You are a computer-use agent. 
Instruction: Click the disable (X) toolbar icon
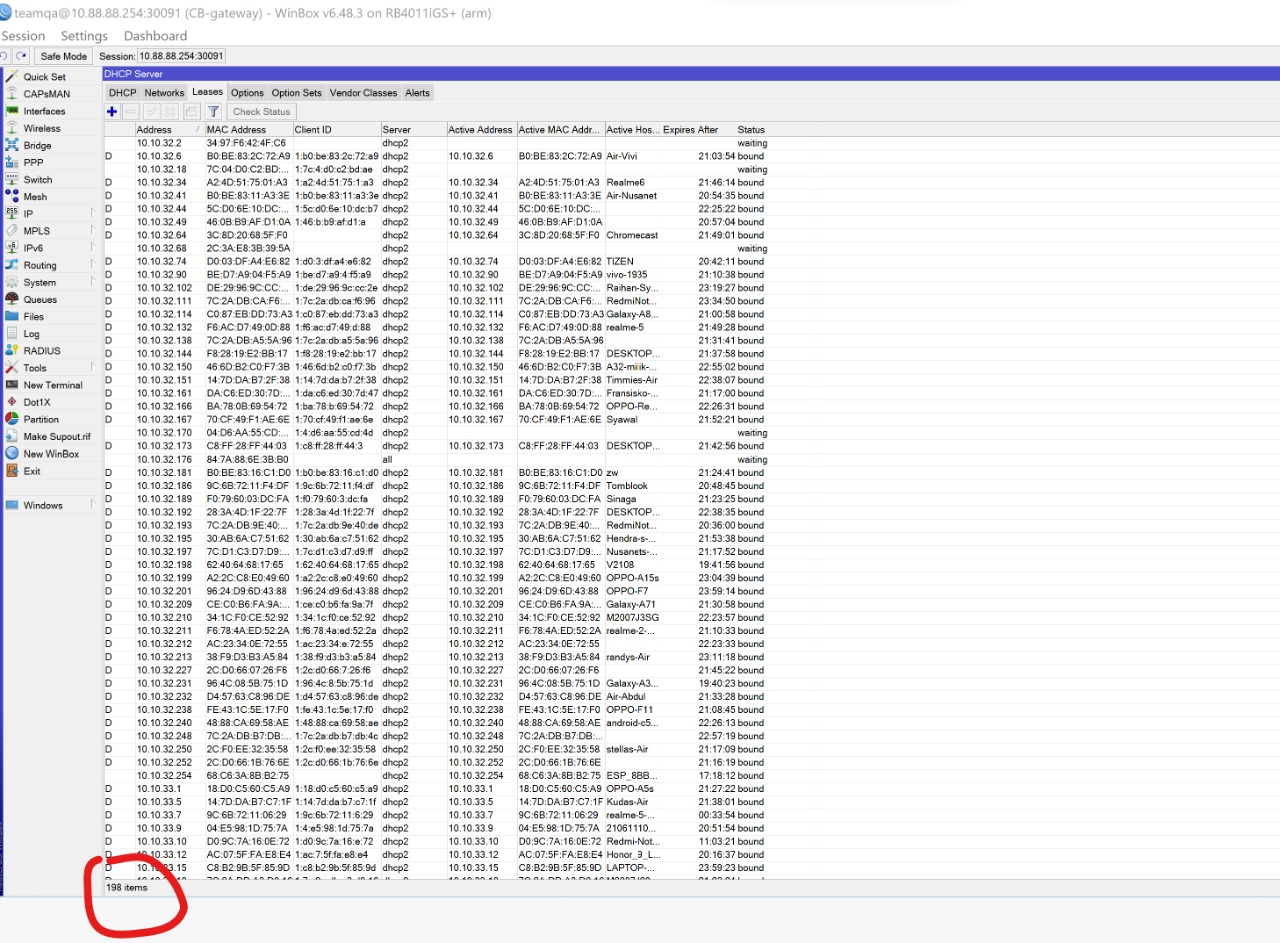point(170,111)
